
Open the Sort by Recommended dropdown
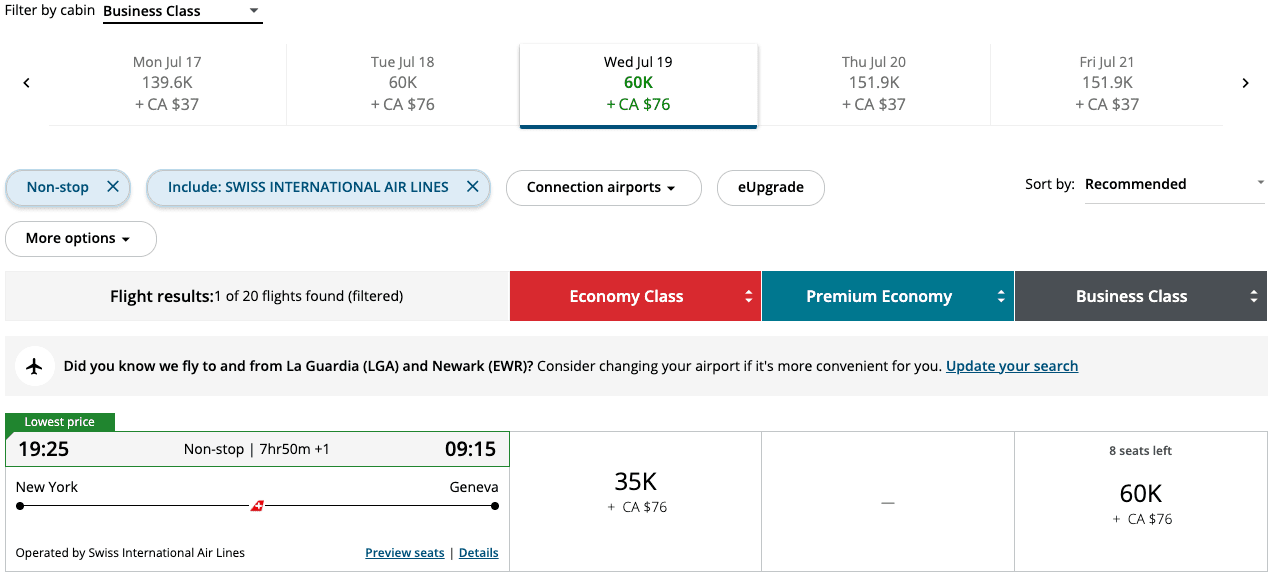click(x=1174, y=184)
